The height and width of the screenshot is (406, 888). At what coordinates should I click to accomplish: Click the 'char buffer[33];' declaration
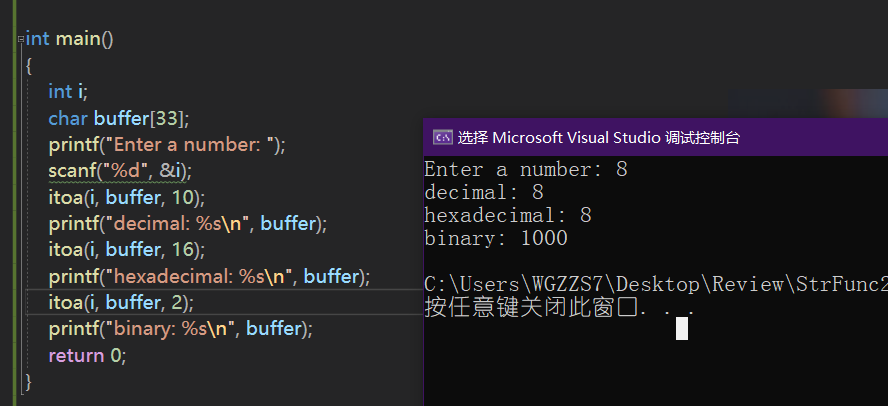(119, 118)
